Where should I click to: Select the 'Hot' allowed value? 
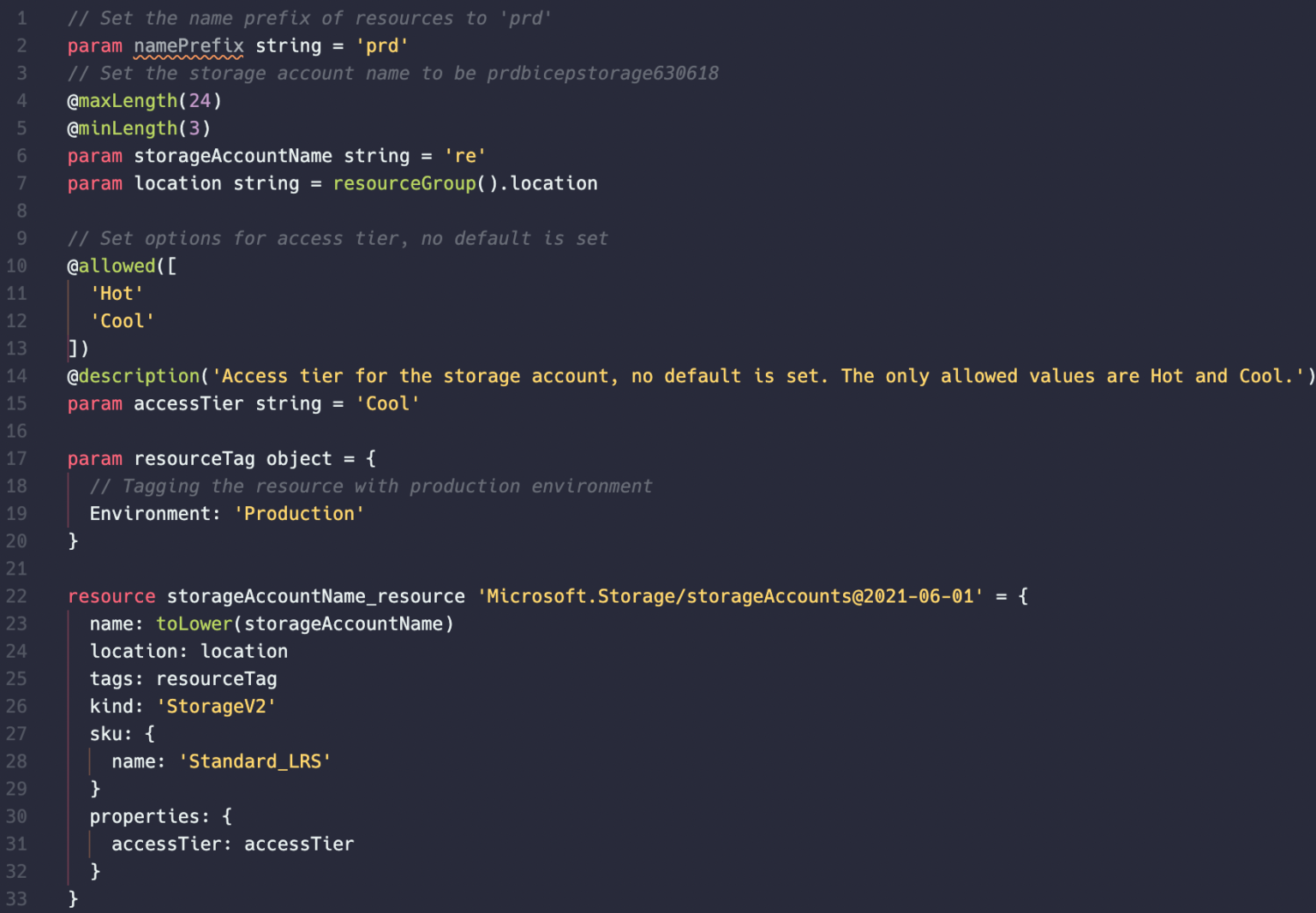point(117,294)
